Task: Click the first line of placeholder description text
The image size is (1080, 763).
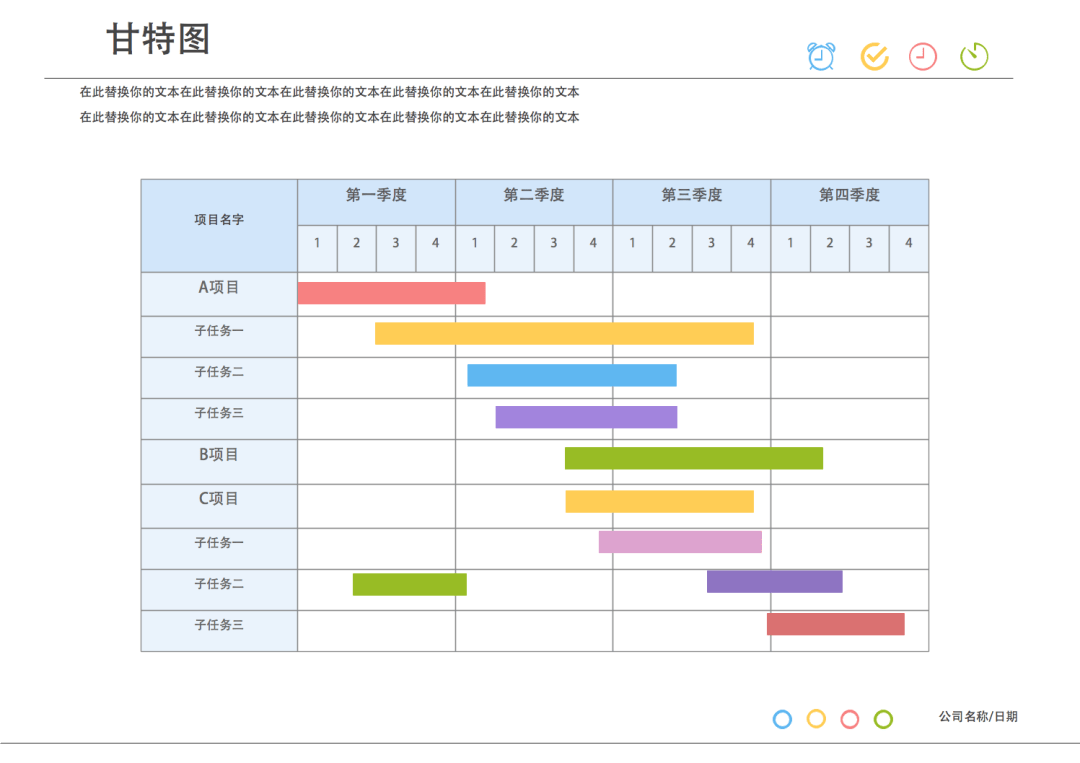Action: [329, 92]
